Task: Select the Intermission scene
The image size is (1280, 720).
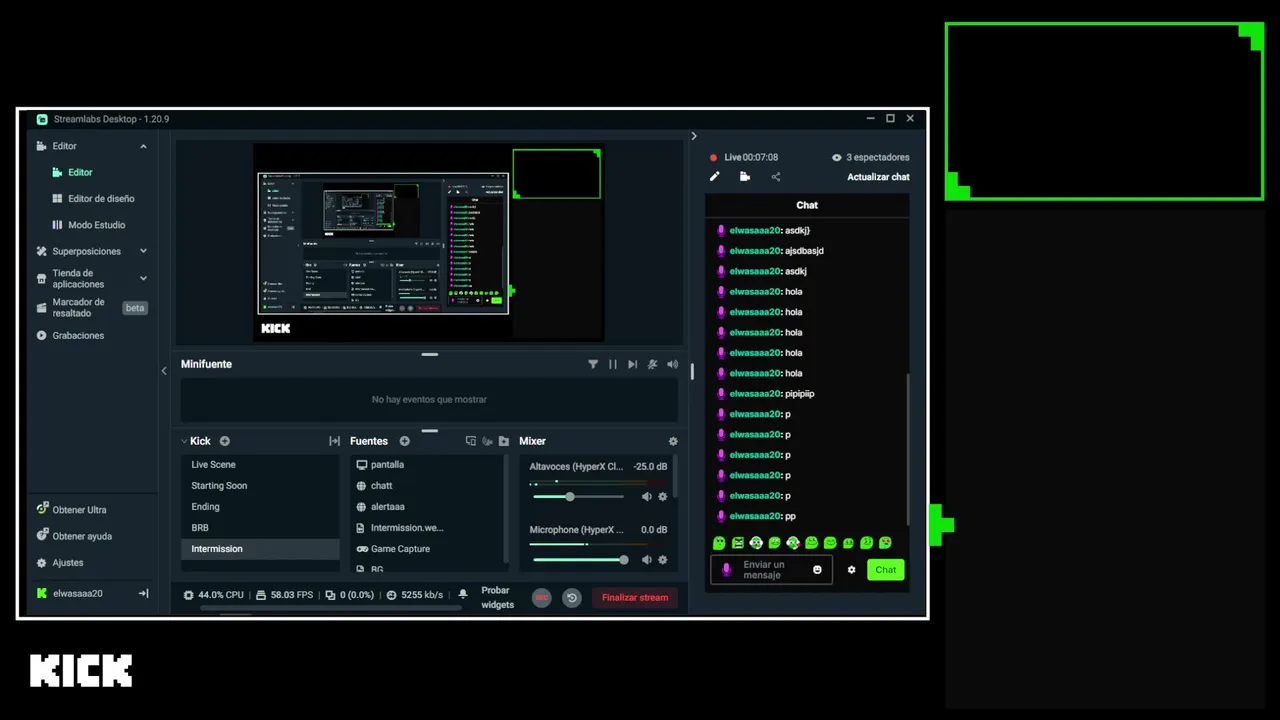Action: [x=260, y=549]
